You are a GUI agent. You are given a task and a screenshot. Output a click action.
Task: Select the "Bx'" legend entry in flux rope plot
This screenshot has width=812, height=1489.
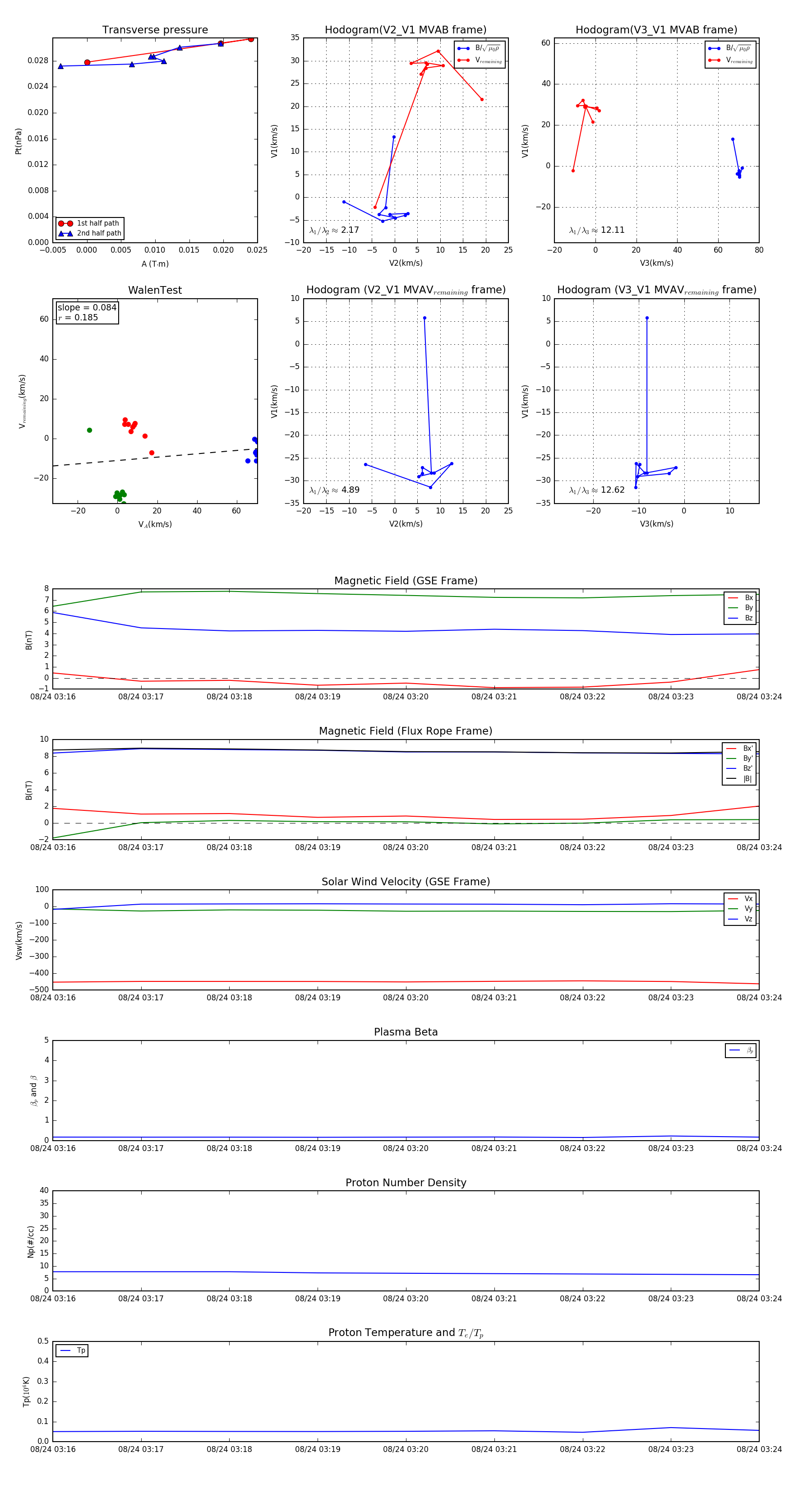(x=740, y=748)
